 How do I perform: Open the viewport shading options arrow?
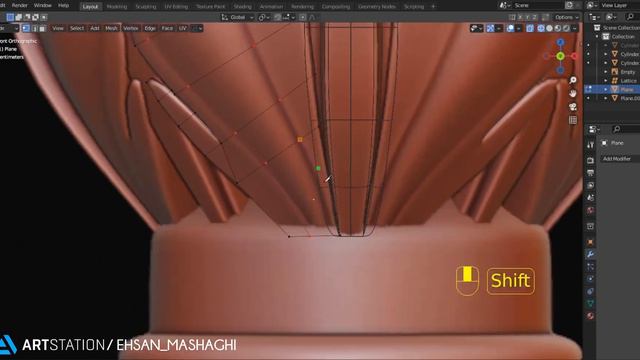(x=575, y=28)
